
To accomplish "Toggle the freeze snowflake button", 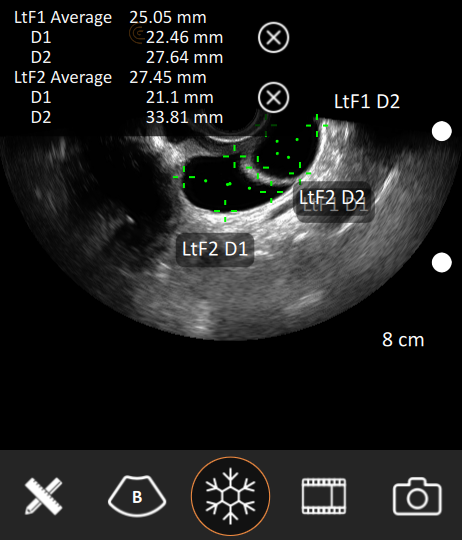I will [x=230, y=496].
